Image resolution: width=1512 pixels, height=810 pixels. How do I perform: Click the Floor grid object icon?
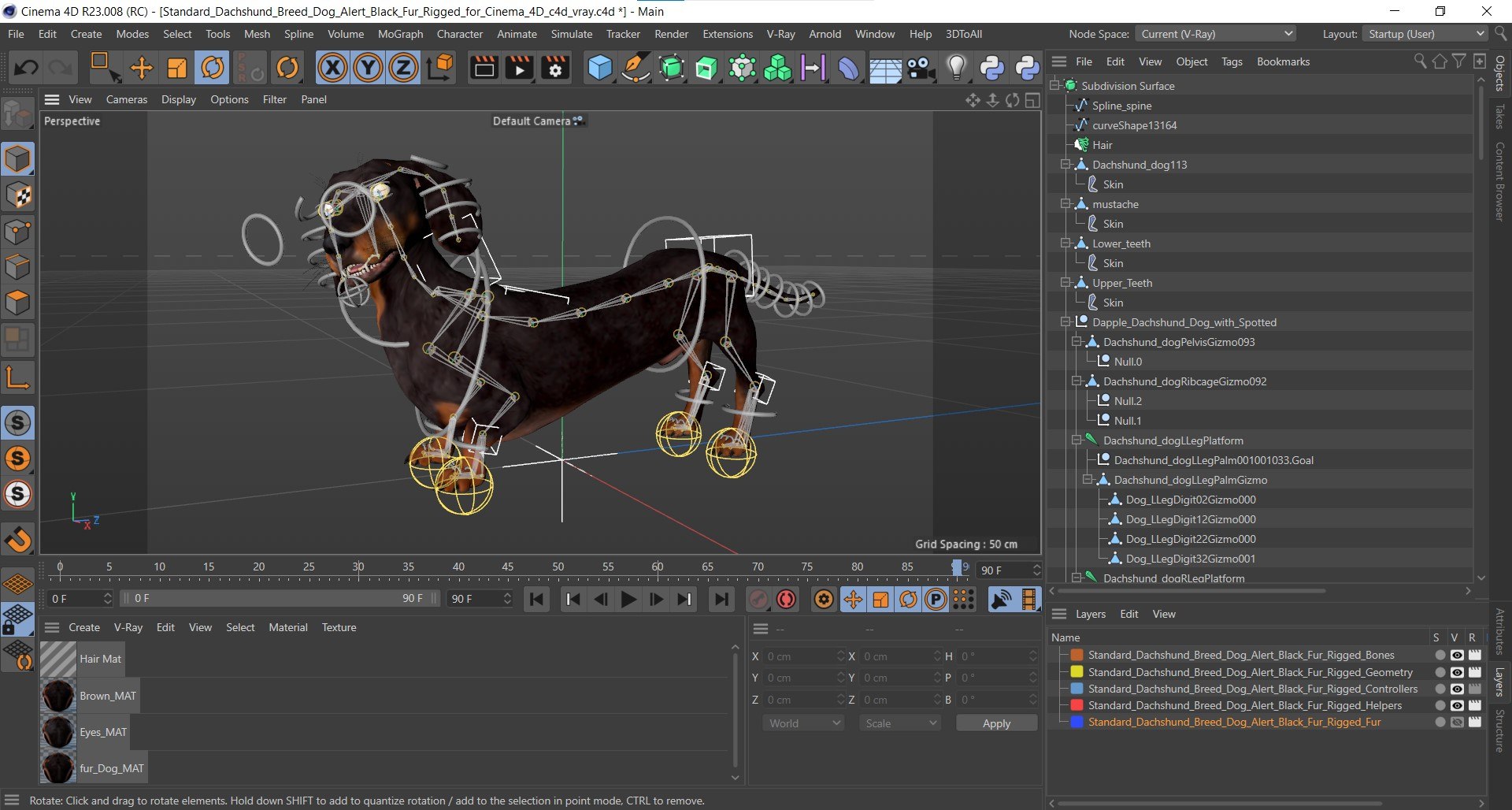click(x=885, y=68)
